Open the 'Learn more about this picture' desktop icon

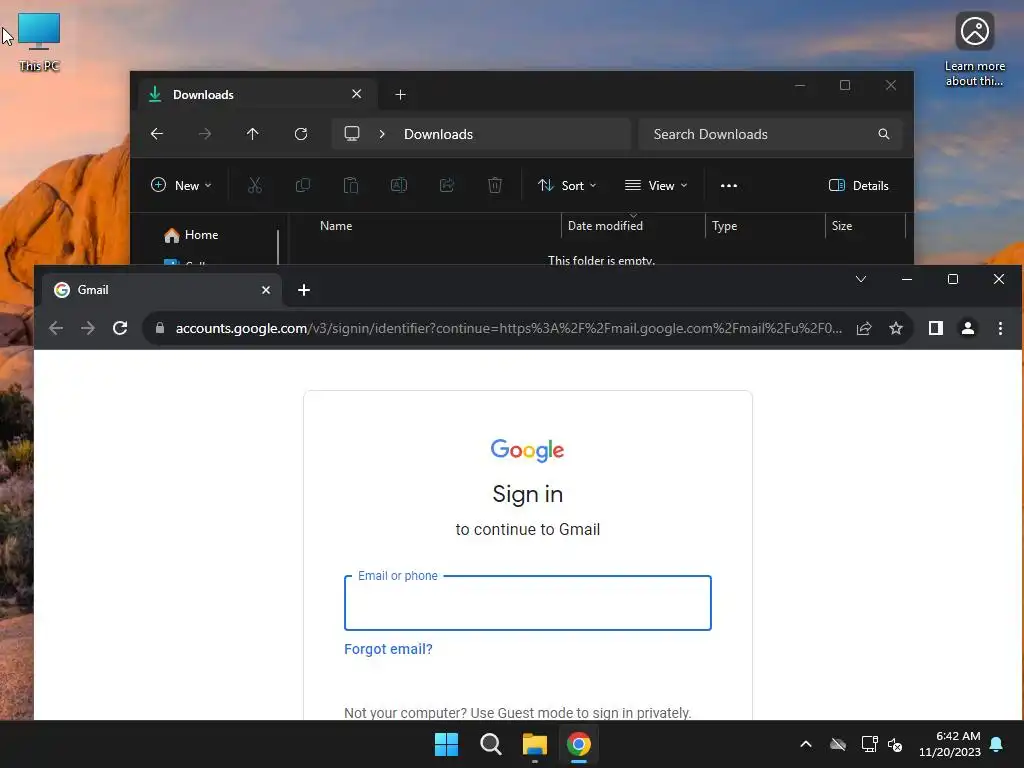[974, 49]
